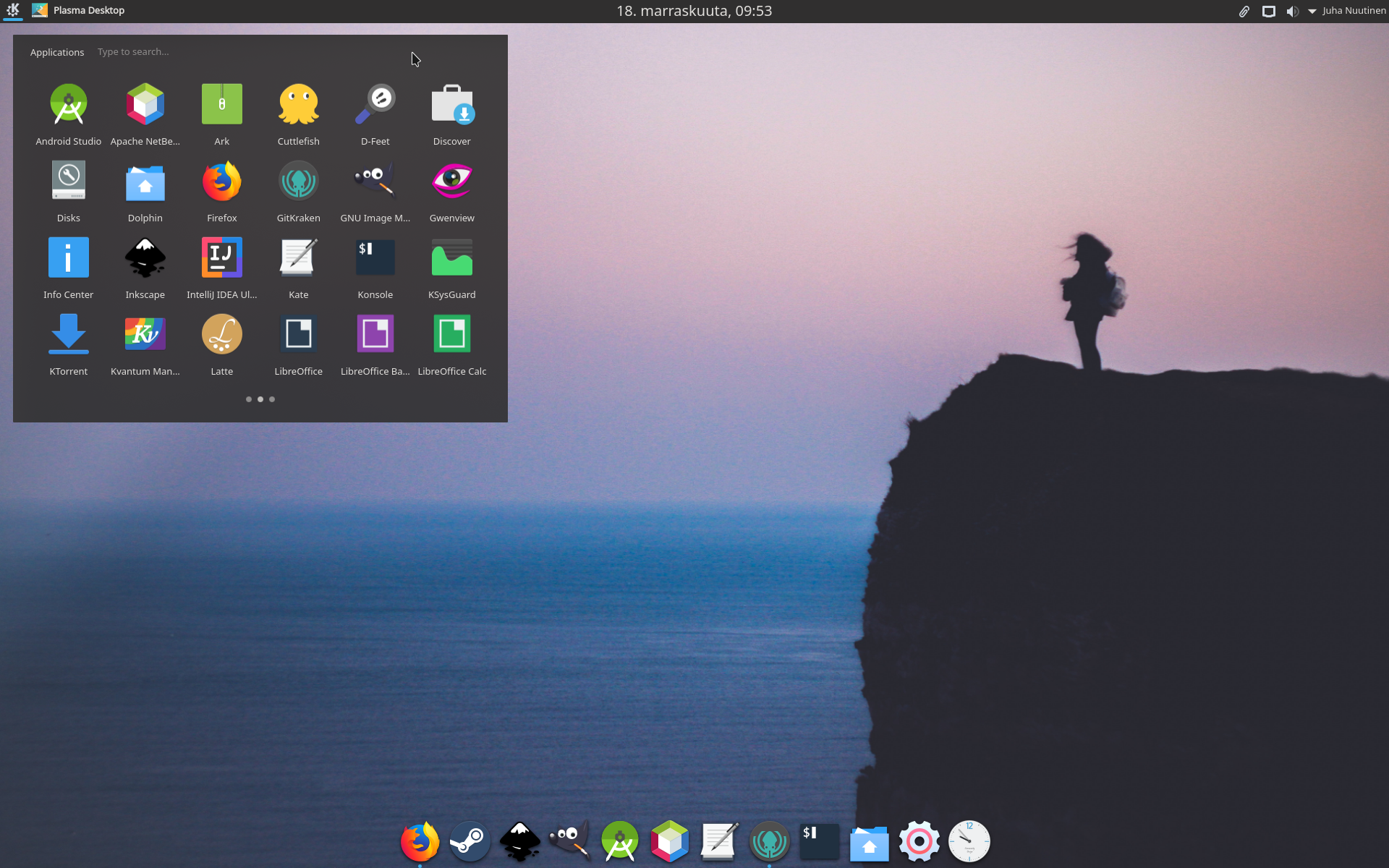Open NetBeans from the bottom dock
This screenshot has width=1389, height=868.
670,841
